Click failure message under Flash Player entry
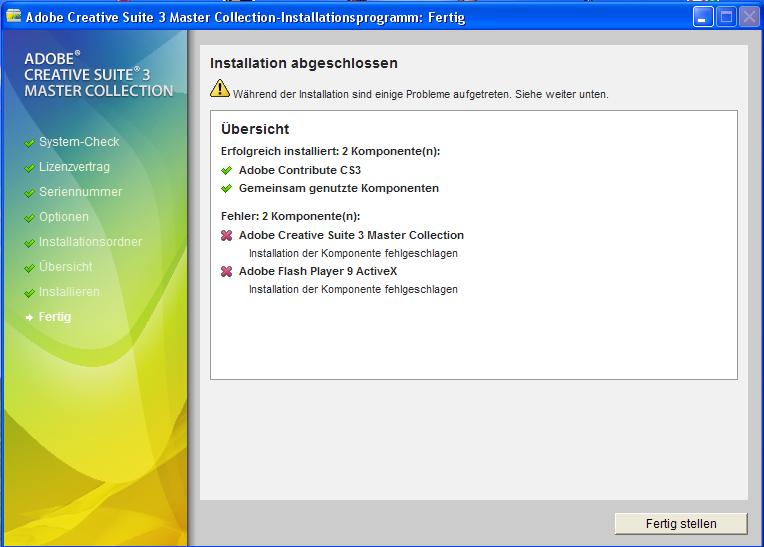The width and height of the screenshot is (764, 547). point(353,289)
